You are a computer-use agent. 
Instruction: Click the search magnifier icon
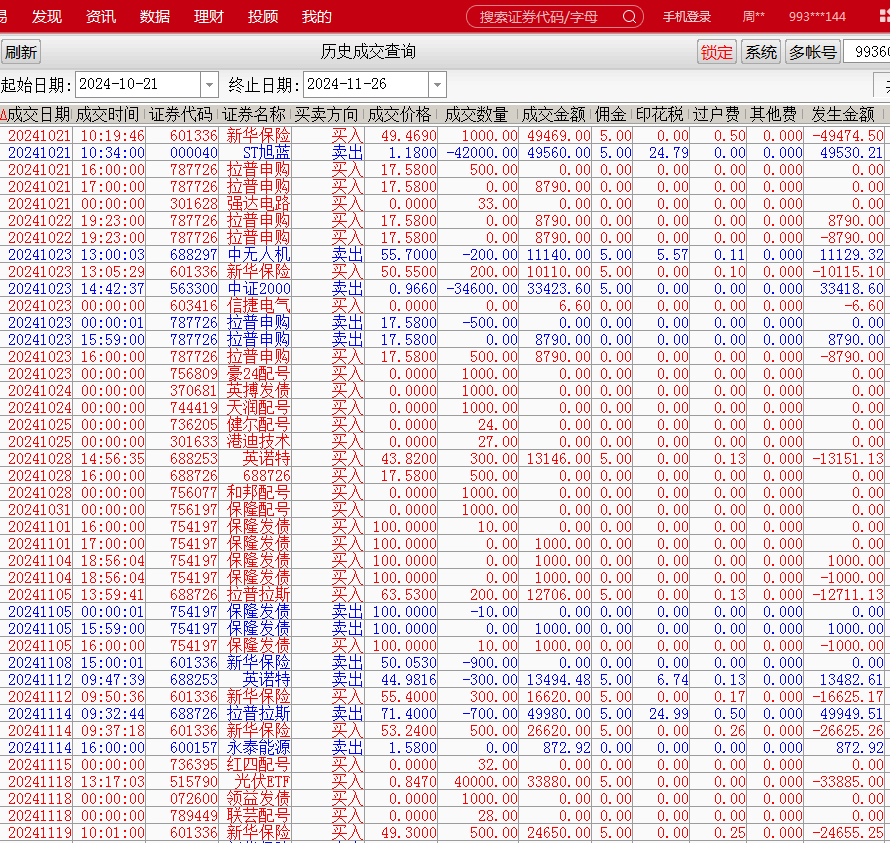click(x=629, y=17)
